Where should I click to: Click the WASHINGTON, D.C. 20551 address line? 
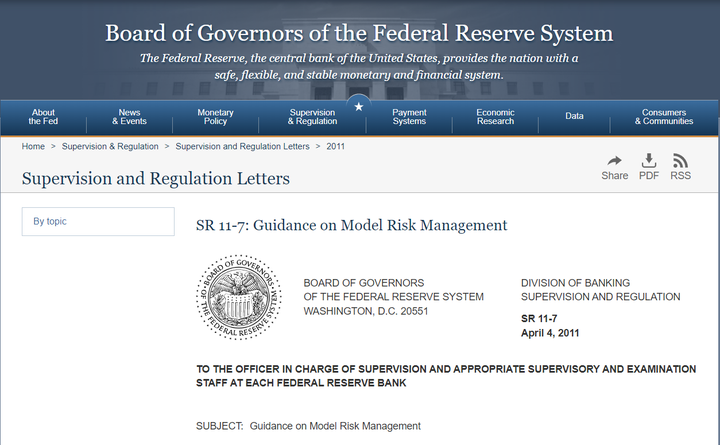pyautogui.click(x=366, y=311)
